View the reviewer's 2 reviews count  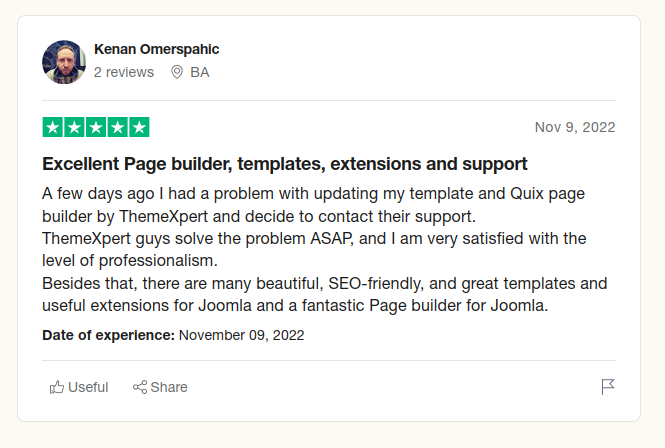(124, 72)
